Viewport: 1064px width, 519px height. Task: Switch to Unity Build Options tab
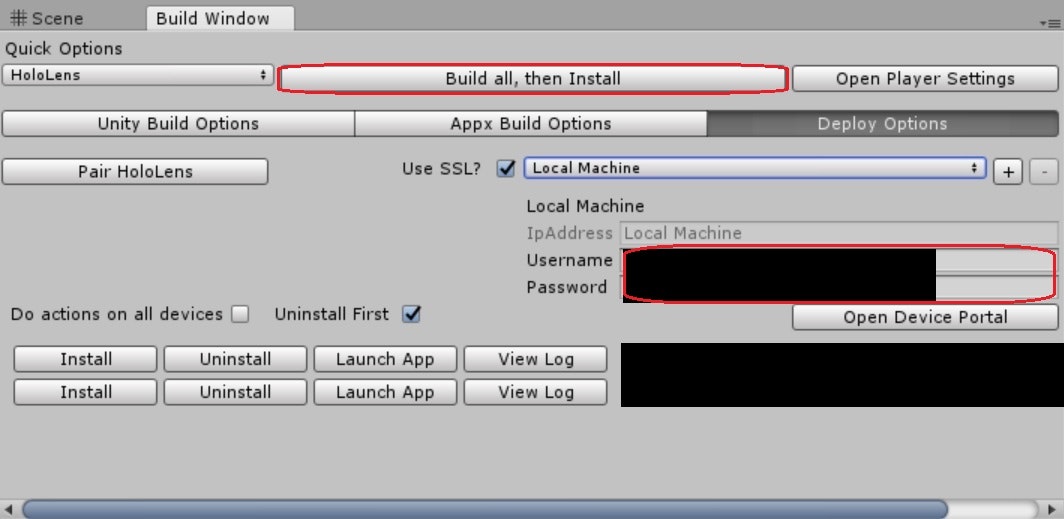tap(178, 123)
